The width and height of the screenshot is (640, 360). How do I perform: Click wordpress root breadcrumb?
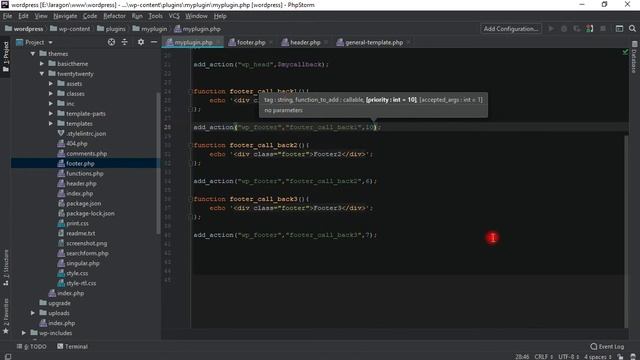pyautogui.click(x=24, y=29)
